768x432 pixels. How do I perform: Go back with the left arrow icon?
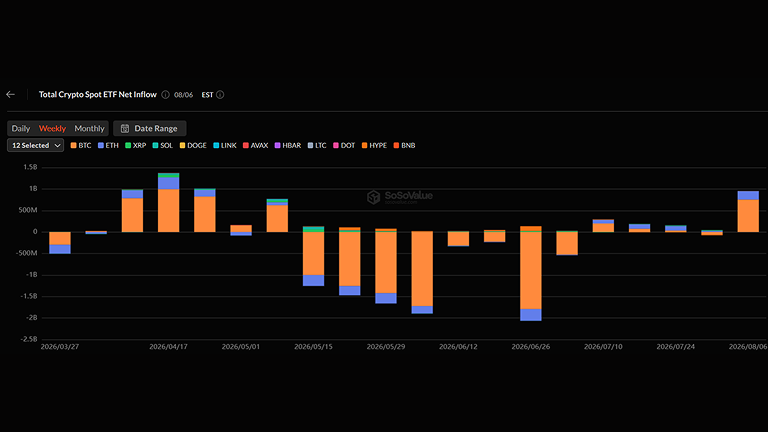[x=10, y=95]
